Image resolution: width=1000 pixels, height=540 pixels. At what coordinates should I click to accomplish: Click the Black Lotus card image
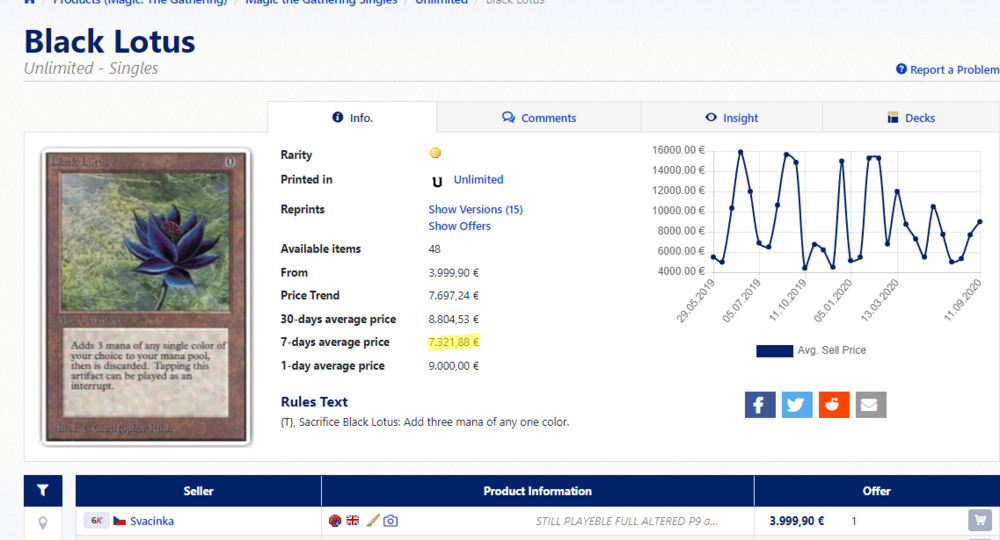(145, 297)
